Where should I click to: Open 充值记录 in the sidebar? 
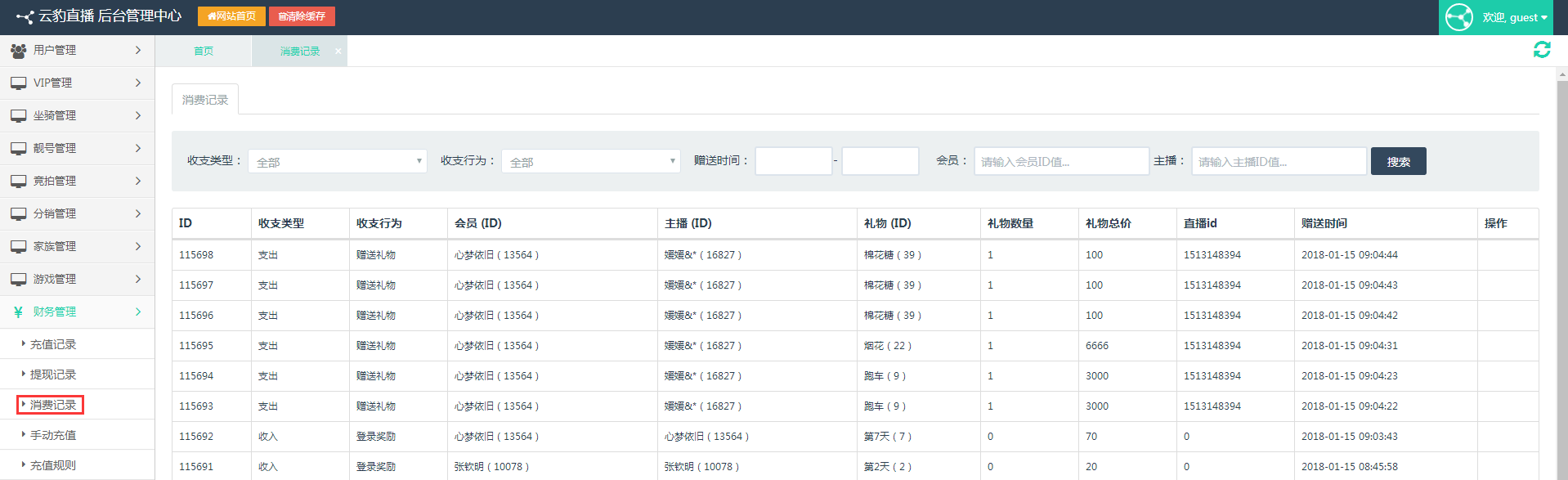(53, 344)
